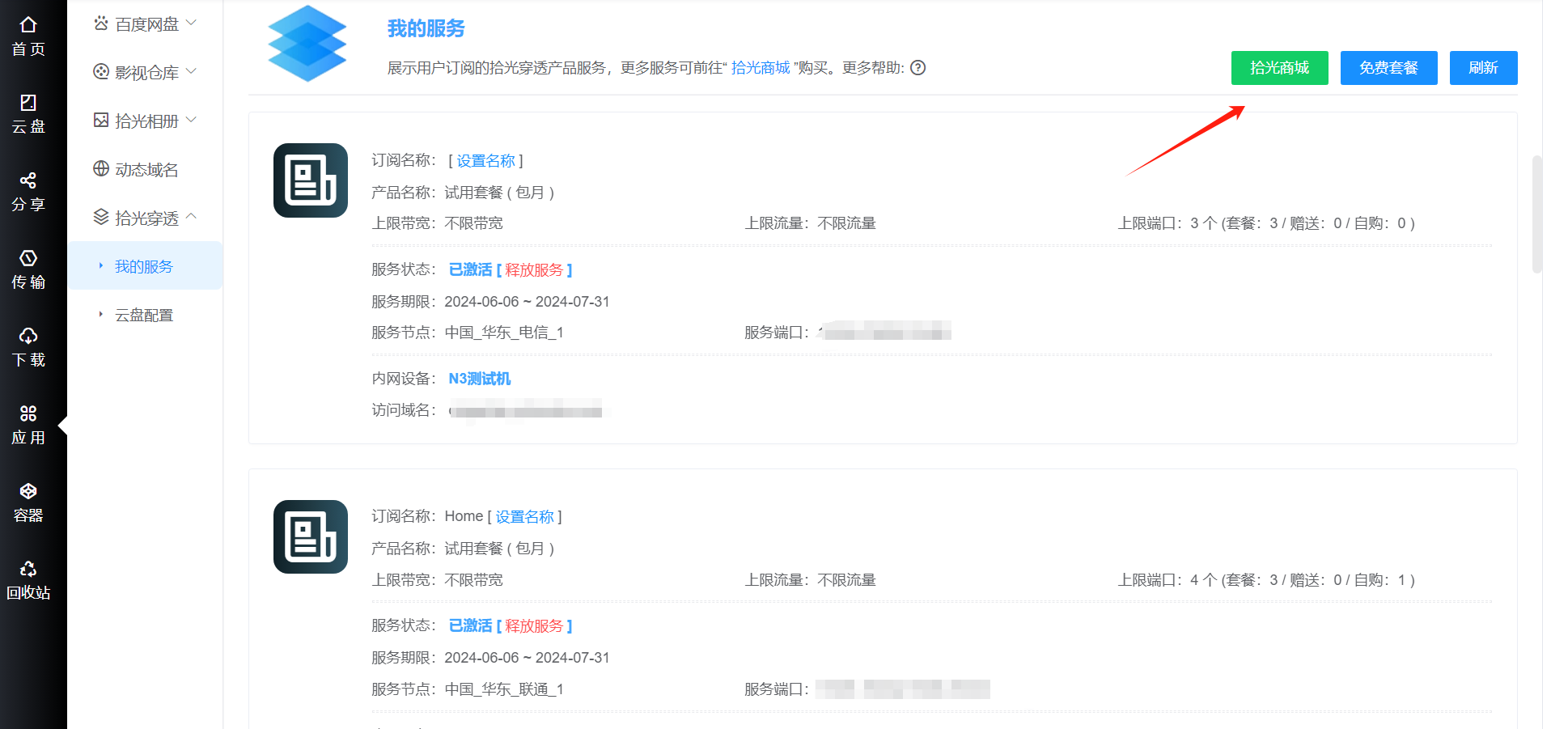The width and height of the screenshot is (1568, 729).
Task: Click the 刷新 refresh button
Action: coord(1483,68)
